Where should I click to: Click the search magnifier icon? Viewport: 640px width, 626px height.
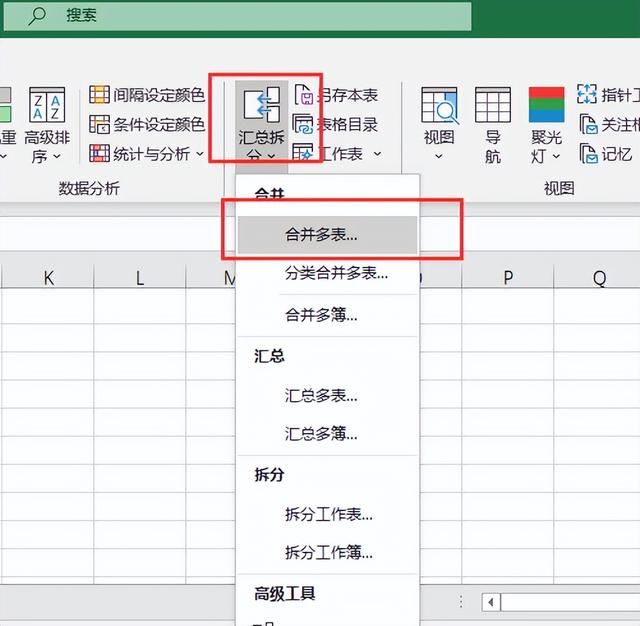tap(37, 16)
